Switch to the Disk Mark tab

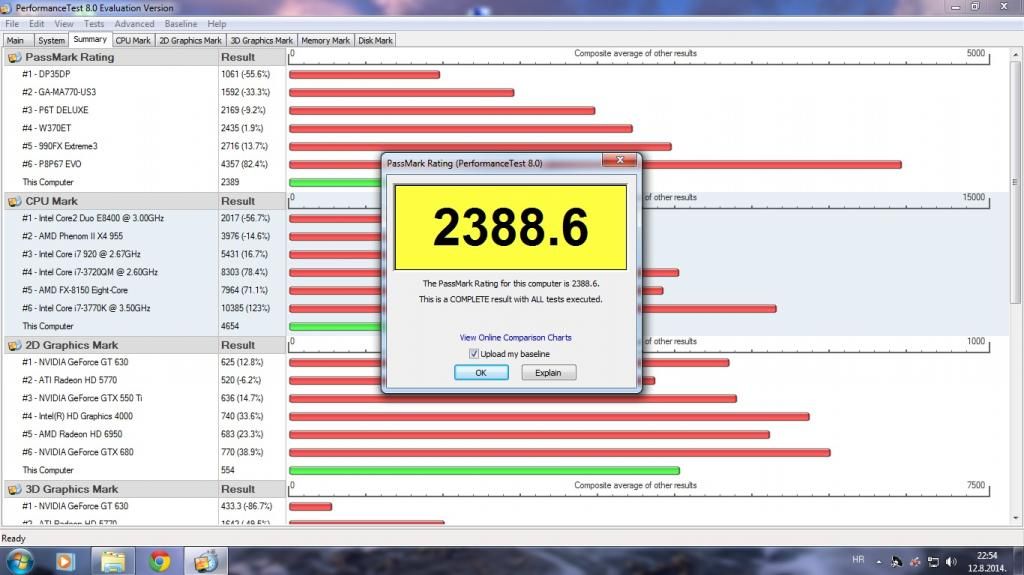[x=376, y=41]
